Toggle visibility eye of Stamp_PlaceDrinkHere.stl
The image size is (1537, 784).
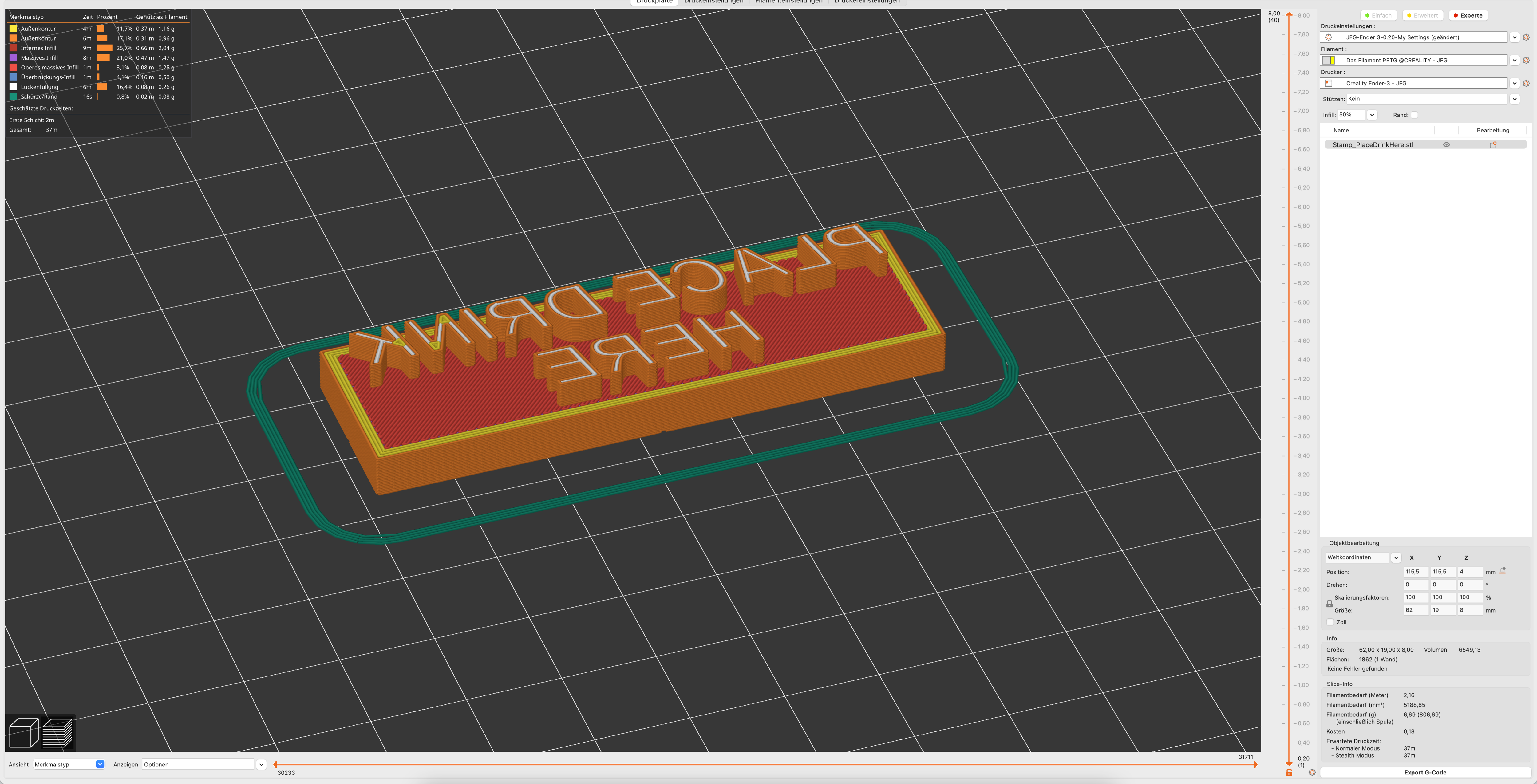[x=1446, y=145]
